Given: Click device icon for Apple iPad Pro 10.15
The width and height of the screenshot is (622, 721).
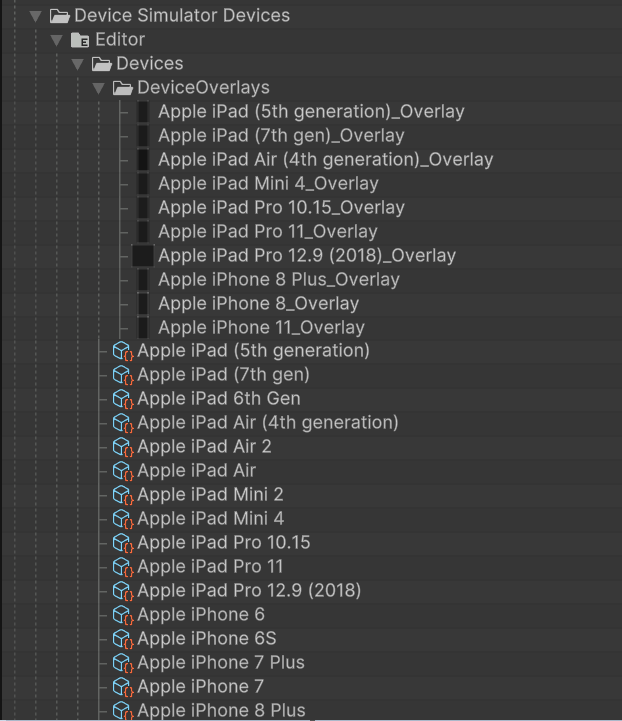Looking at the screenshot, I should pos(123,543).
